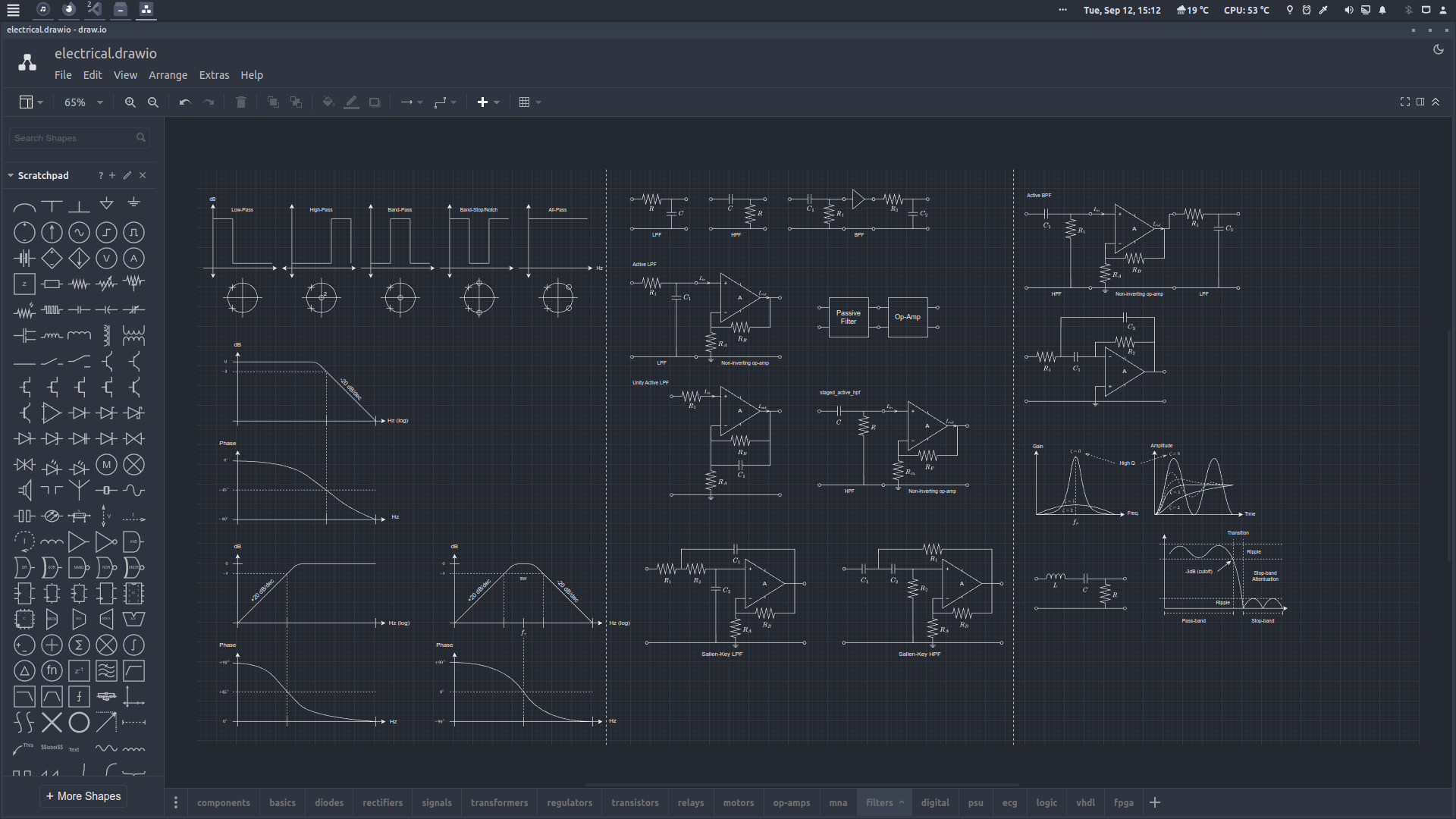Open the Connection arrow style dropdown
The width and height of the screenshot is (1456, 819).
click(x=412, y=102)
